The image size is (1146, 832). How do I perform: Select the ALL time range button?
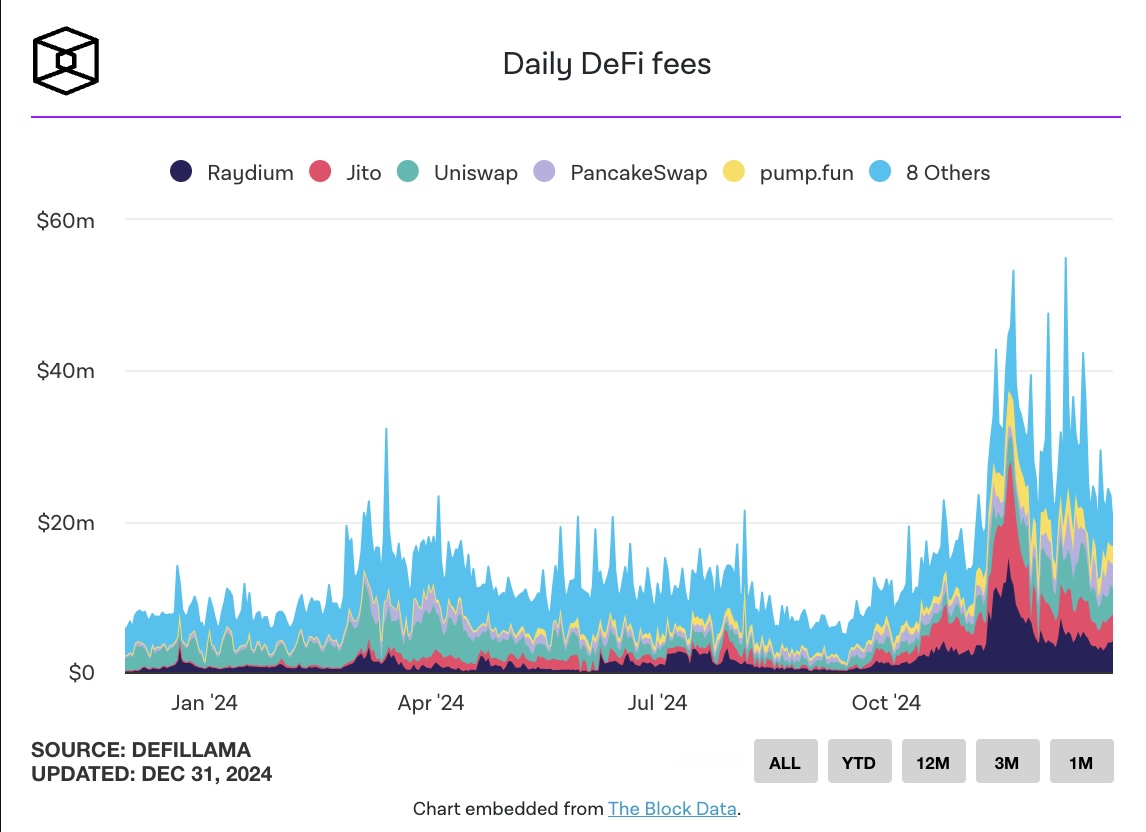tap(786, 761)
